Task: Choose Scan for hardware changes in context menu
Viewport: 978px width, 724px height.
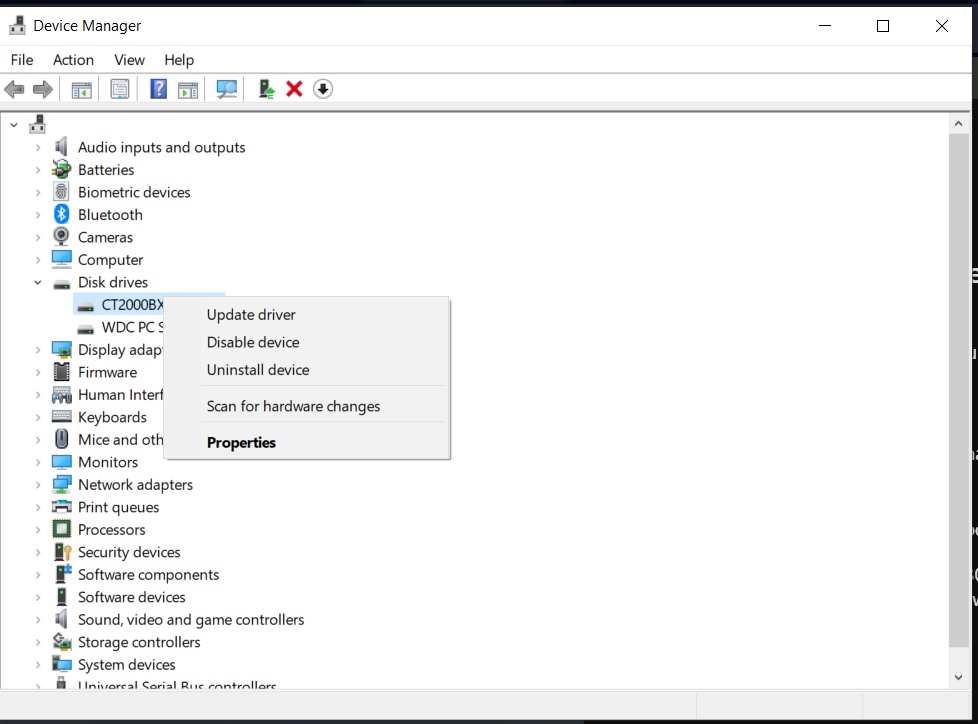Action: [307, 406]
